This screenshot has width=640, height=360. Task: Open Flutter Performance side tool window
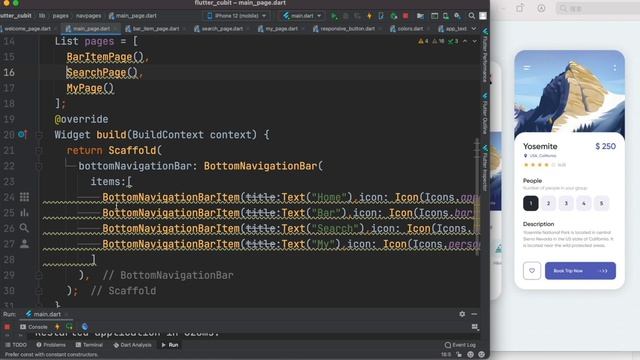485,55
